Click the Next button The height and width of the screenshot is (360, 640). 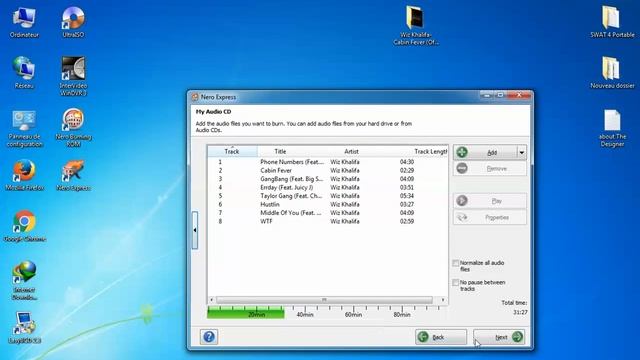coord(499,337)
